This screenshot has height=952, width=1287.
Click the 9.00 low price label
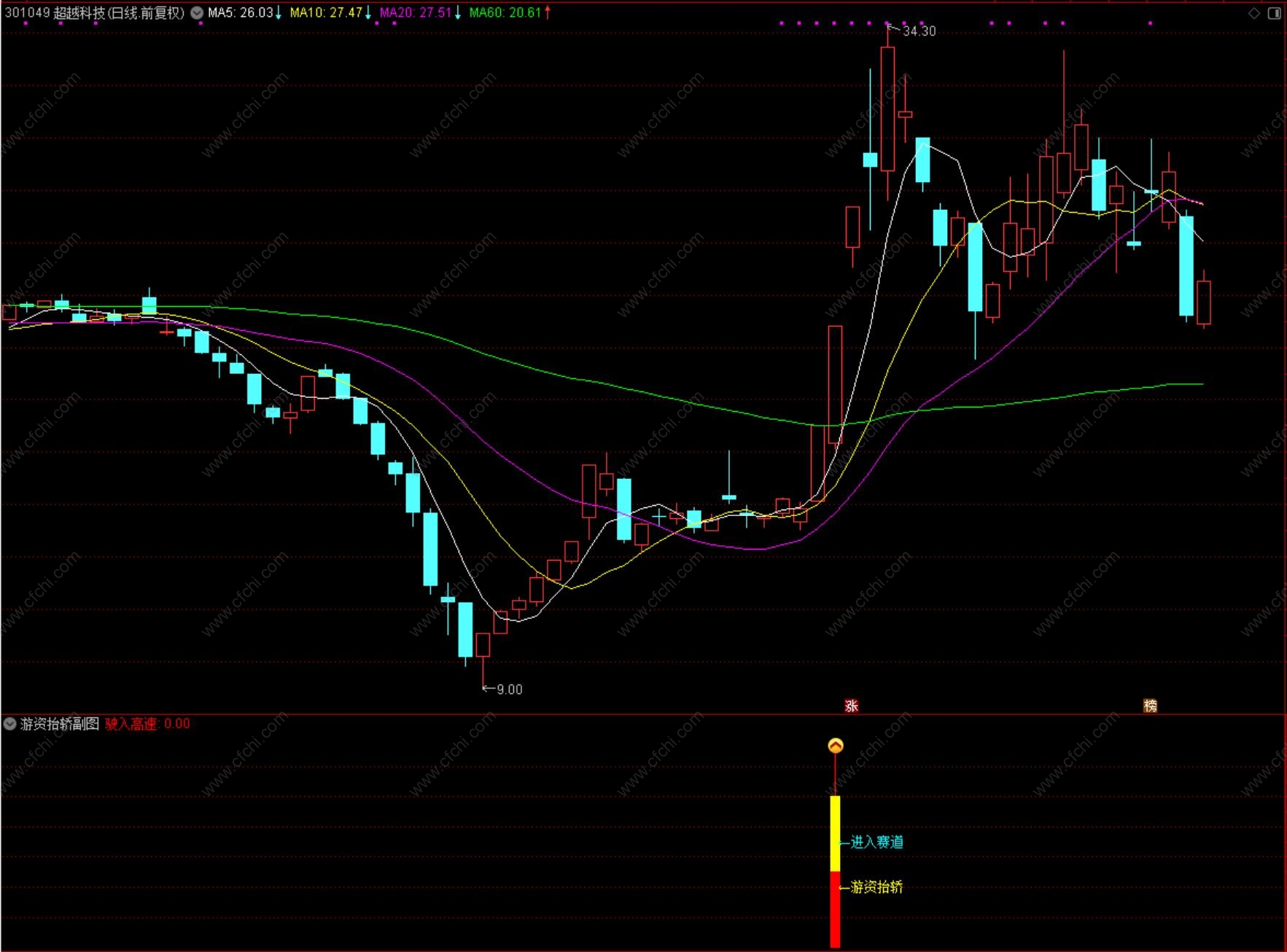click(x=510, y=690)
